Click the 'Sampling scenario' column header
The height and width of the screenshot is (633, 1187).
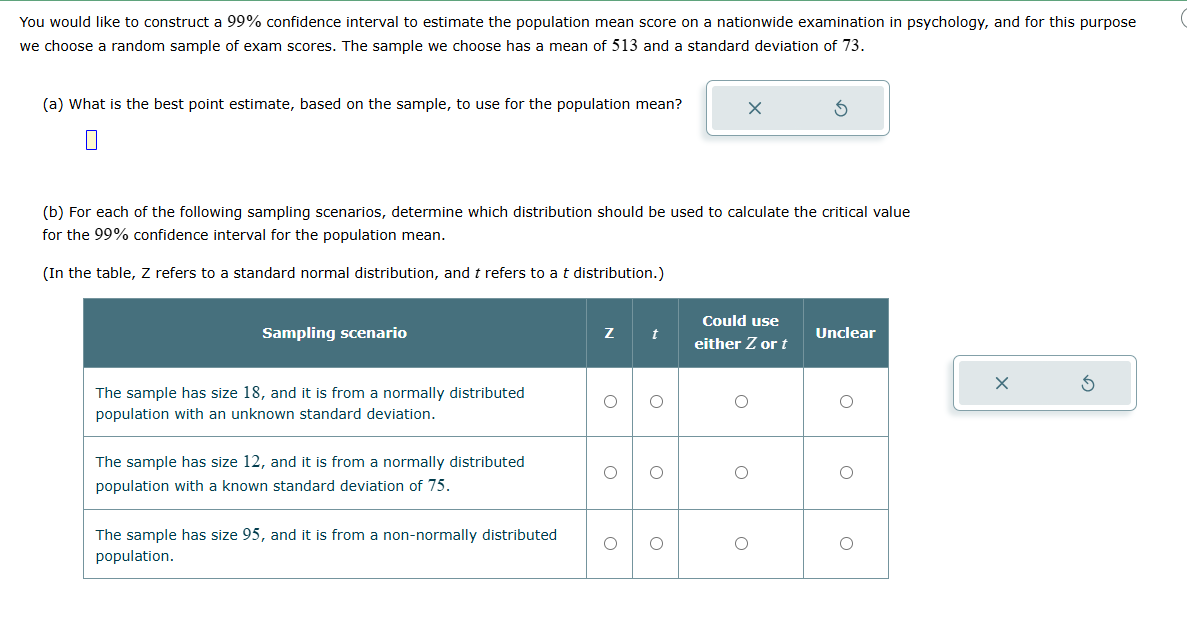[335, 333]
